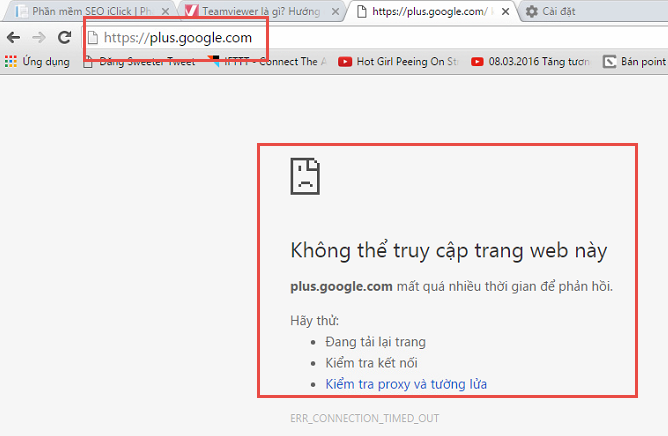Click the ERR_CONNECTION_TIMED_OUT error code text
The image size is (668, 436).
point(365,418)
